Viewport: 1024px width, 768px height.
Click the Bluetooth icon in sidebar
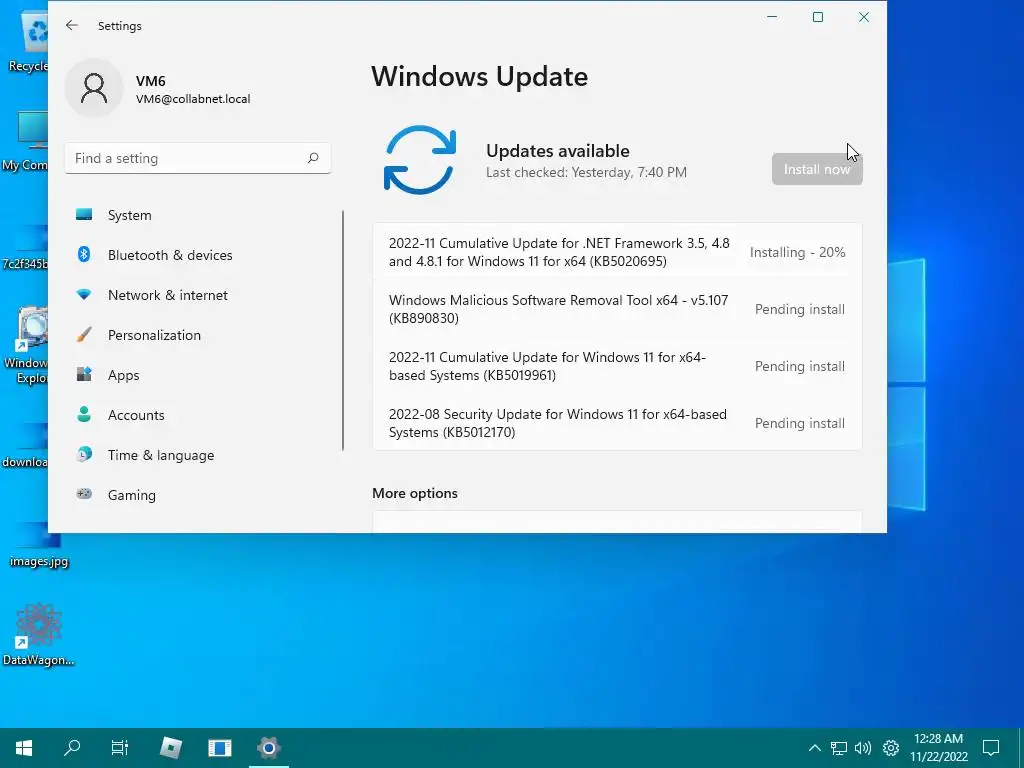84,255
